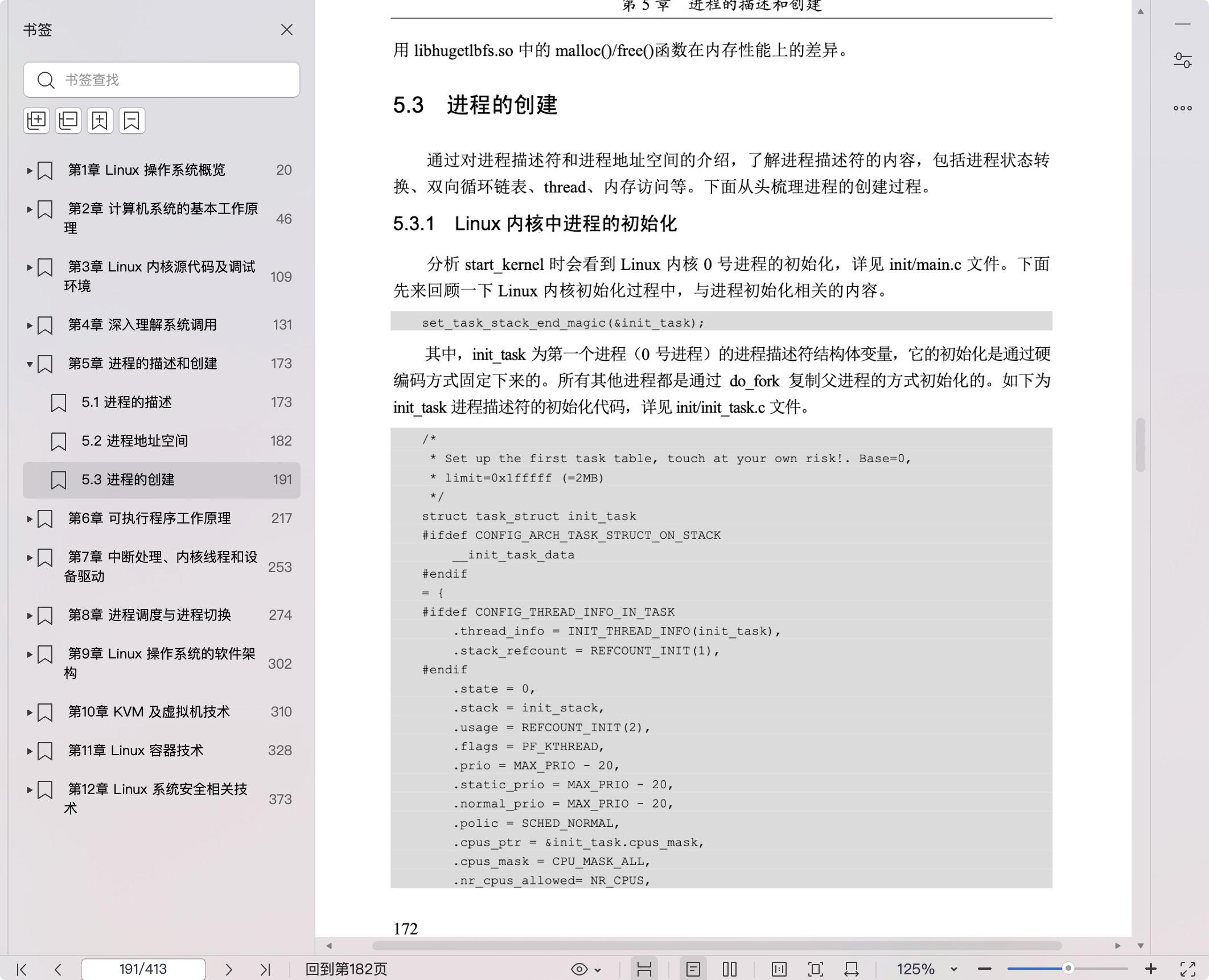Click scroll up arrow of document
This screenshot has width=1209, height=980.
point(1140,11)
